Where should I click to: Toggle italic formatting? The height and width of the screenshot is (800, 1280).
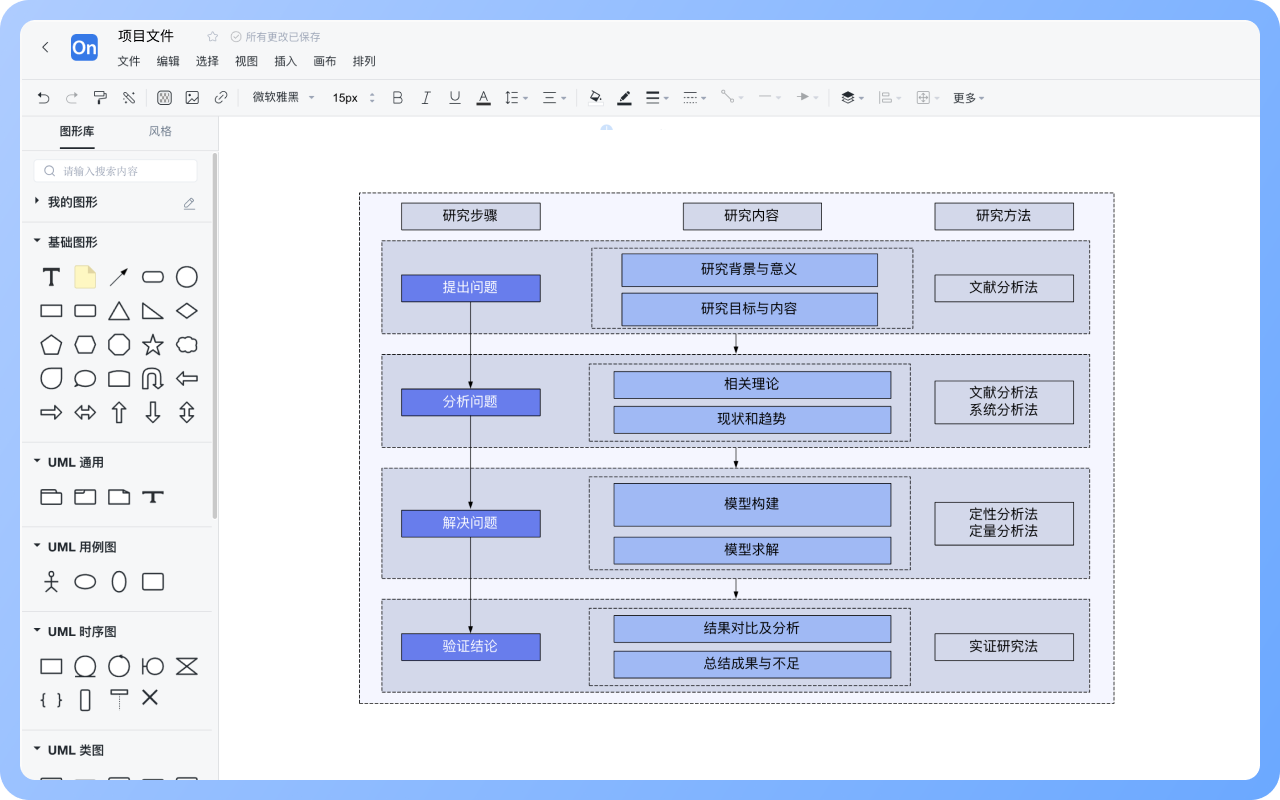point(425,97)
